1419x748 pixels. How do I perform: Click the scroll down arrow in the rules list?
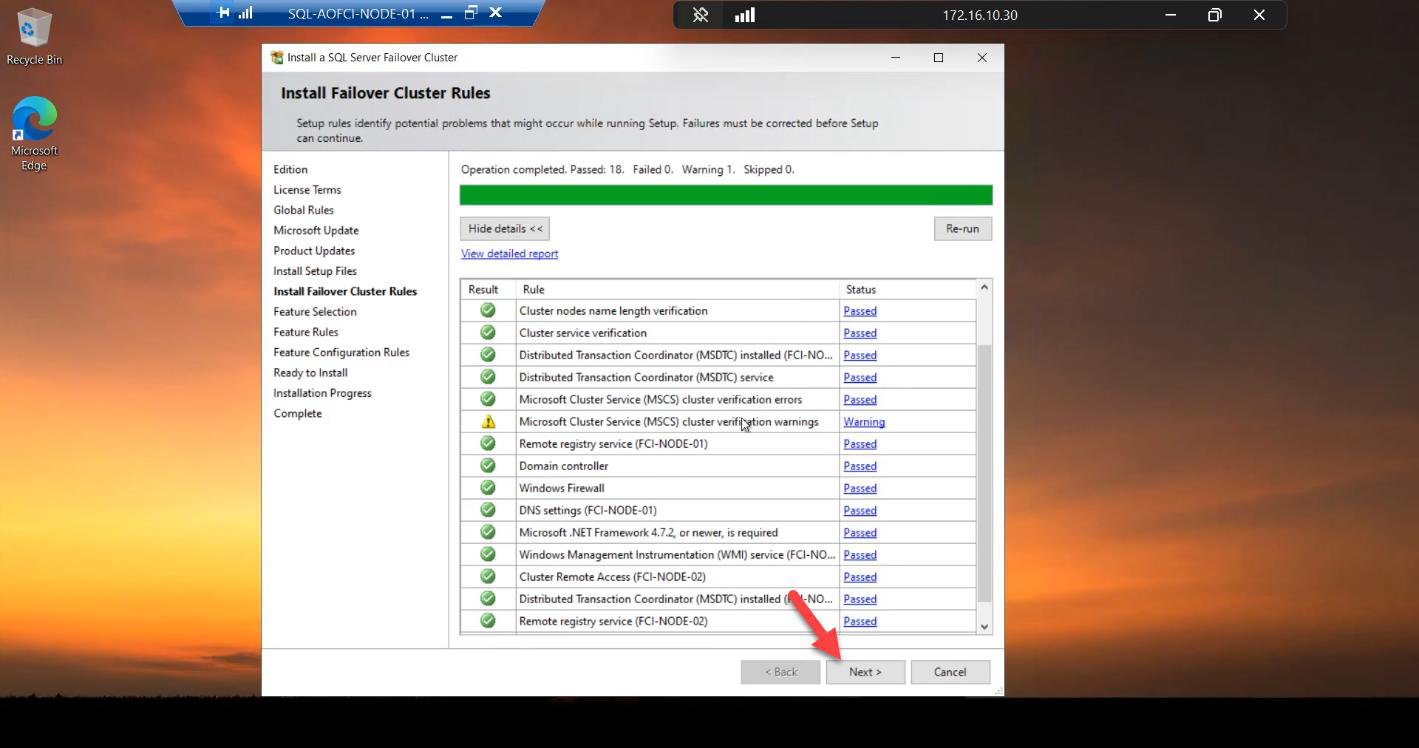coord(984,626)
